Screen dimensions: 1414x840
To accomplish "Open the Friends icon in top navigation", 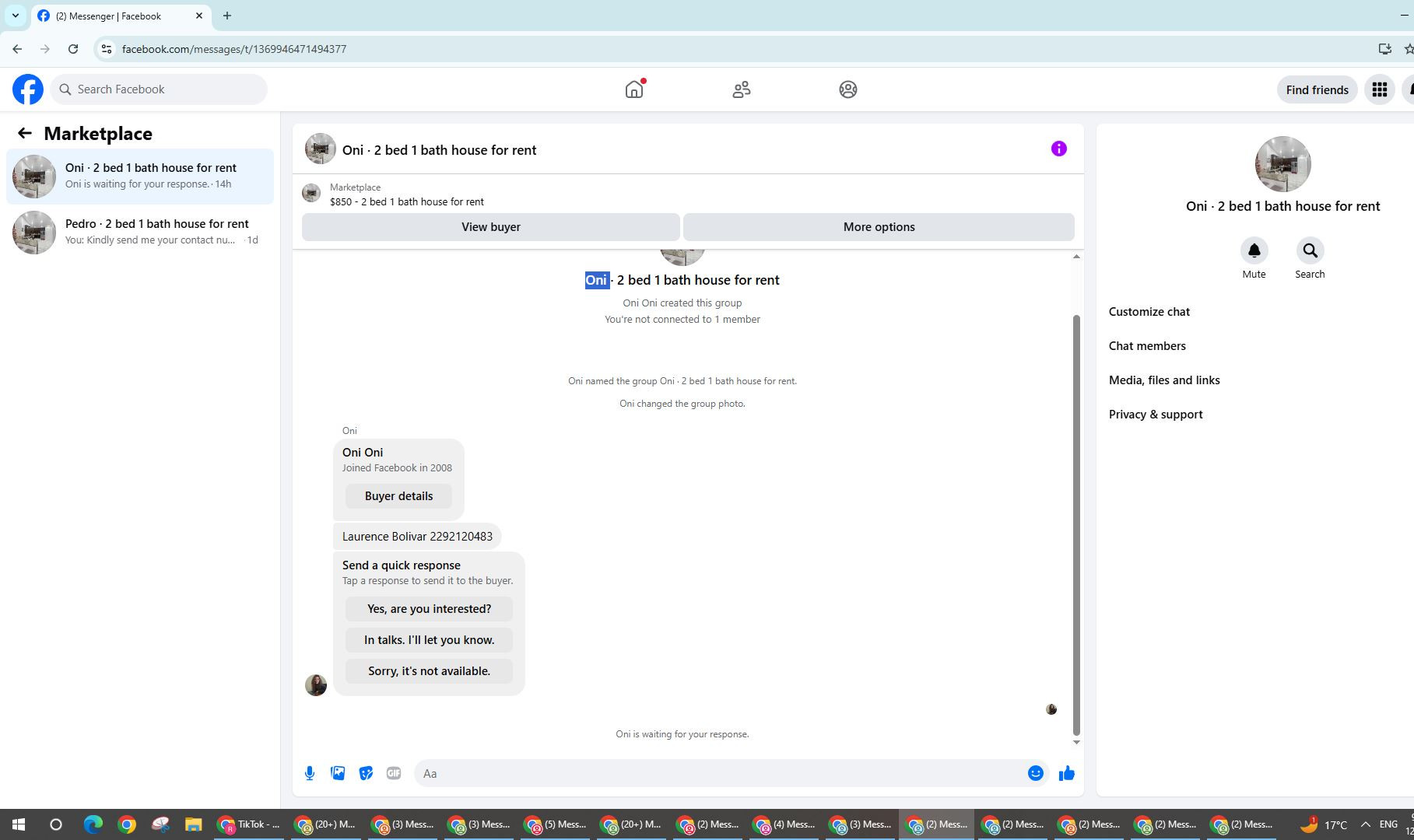I will [742, 89].
